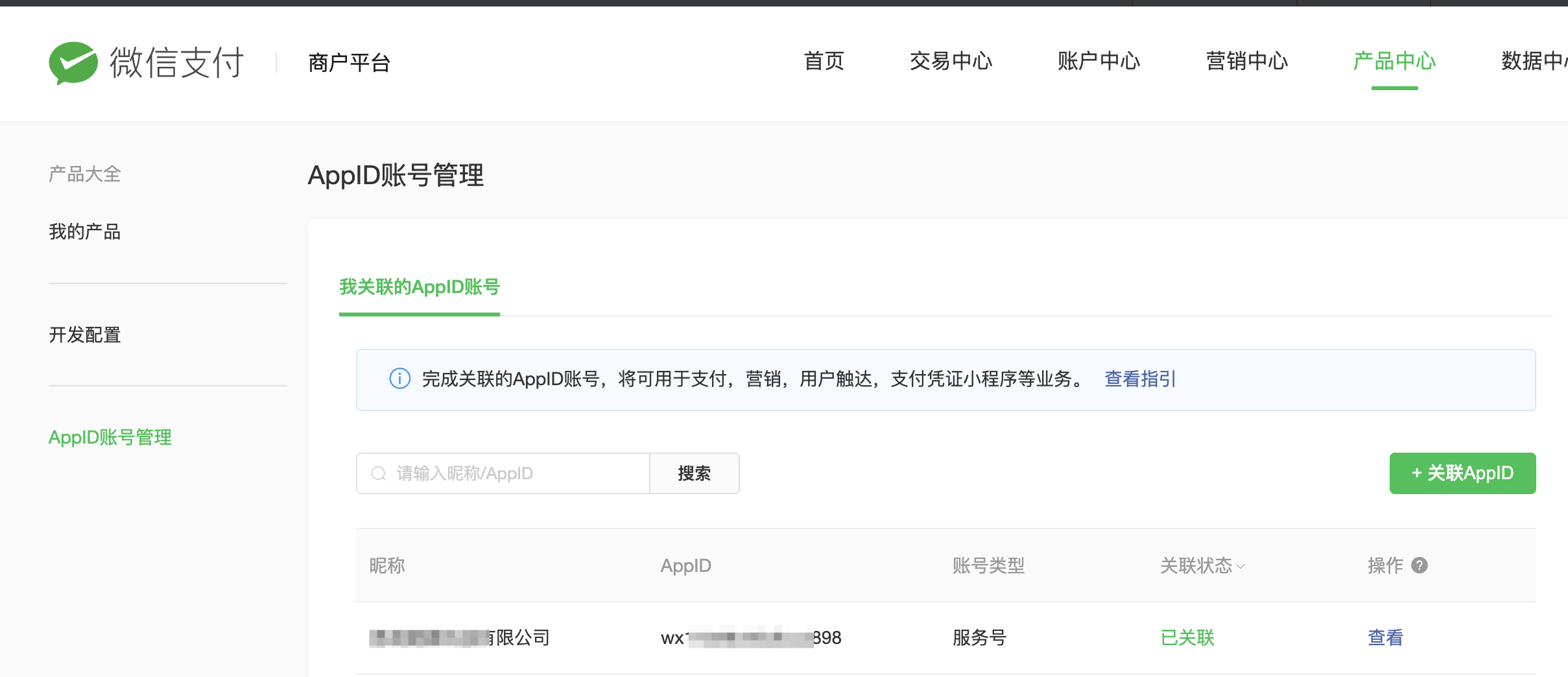Select 产品中心 in the navigation

[x=1394, y=62]
